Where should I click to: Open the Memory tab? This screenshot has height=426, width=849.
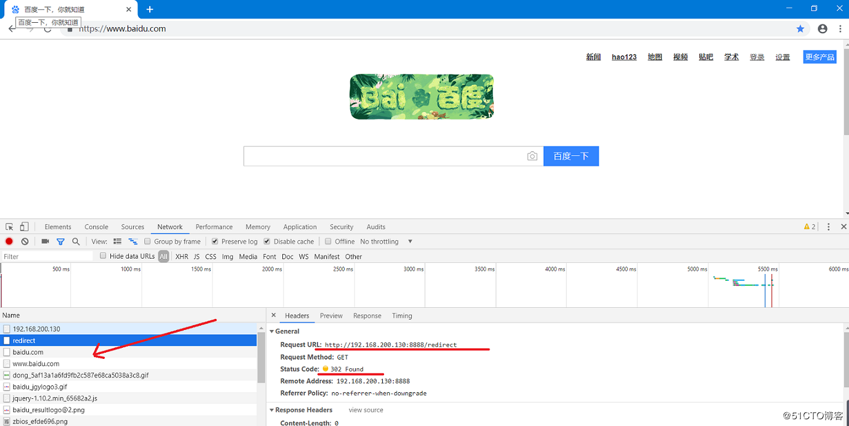point(258,227)
